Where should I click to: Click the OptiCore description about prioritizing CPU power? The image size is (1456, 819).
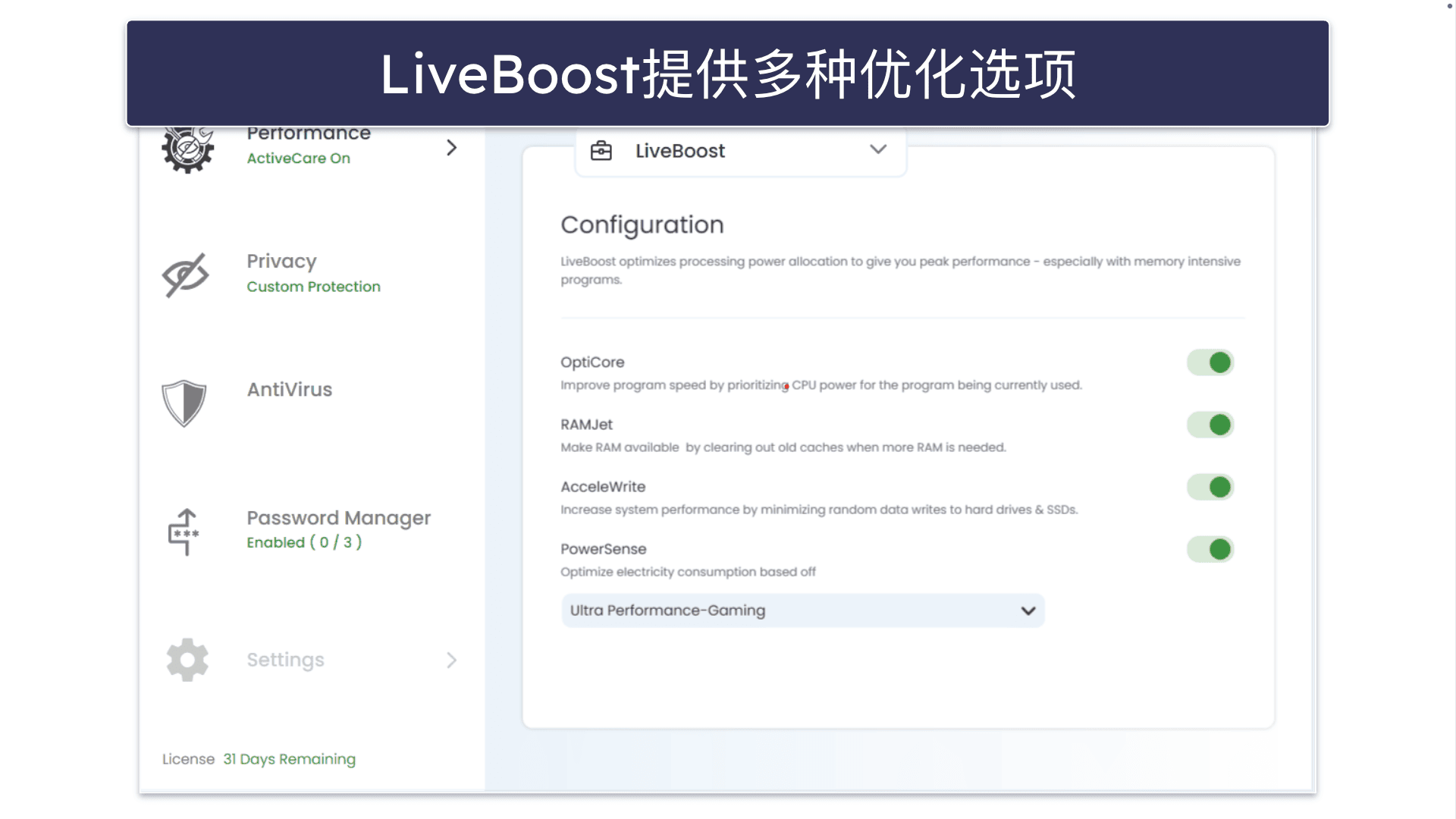point(821,385)
